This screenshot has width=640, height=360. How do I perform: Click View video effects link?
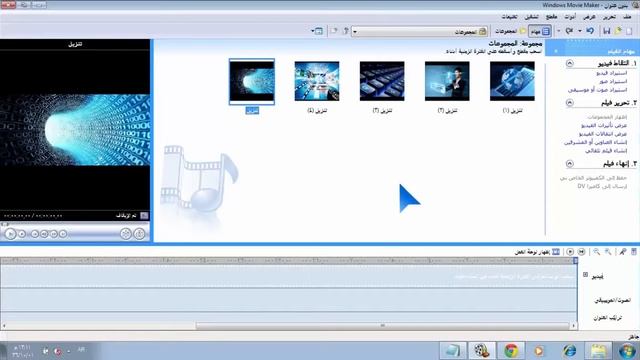tap(604, 125)
